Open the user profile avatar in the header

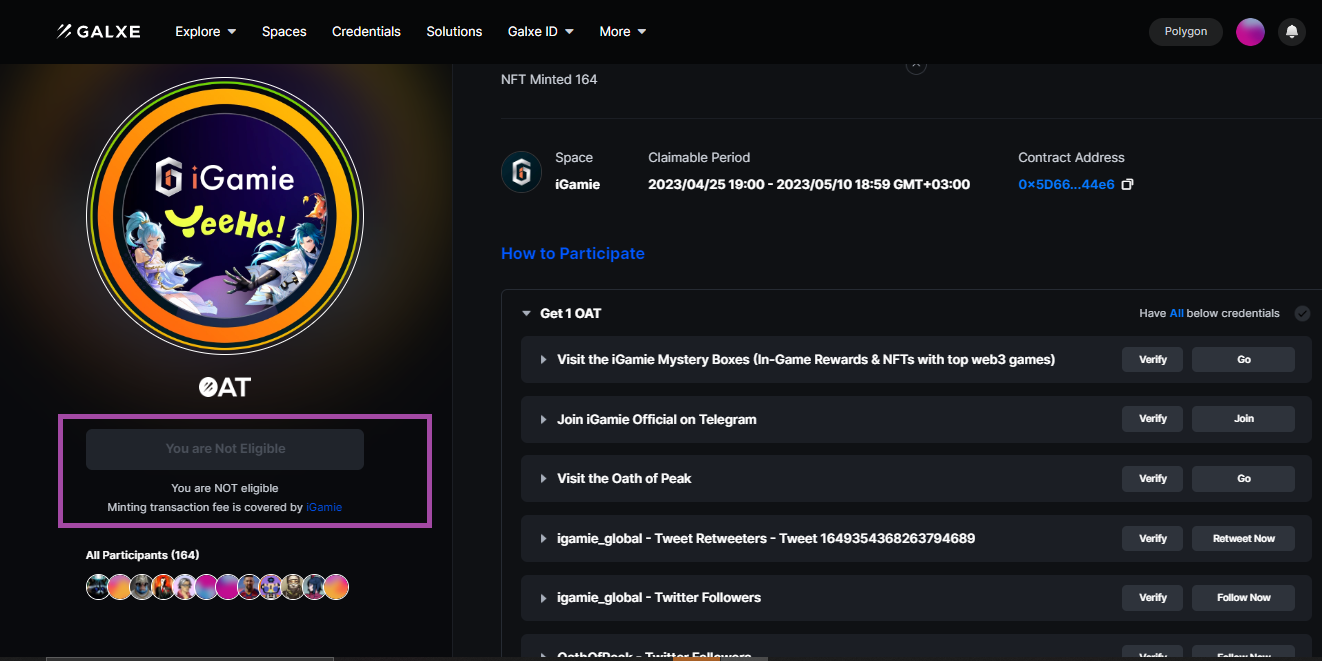(x=1250, y=32)
